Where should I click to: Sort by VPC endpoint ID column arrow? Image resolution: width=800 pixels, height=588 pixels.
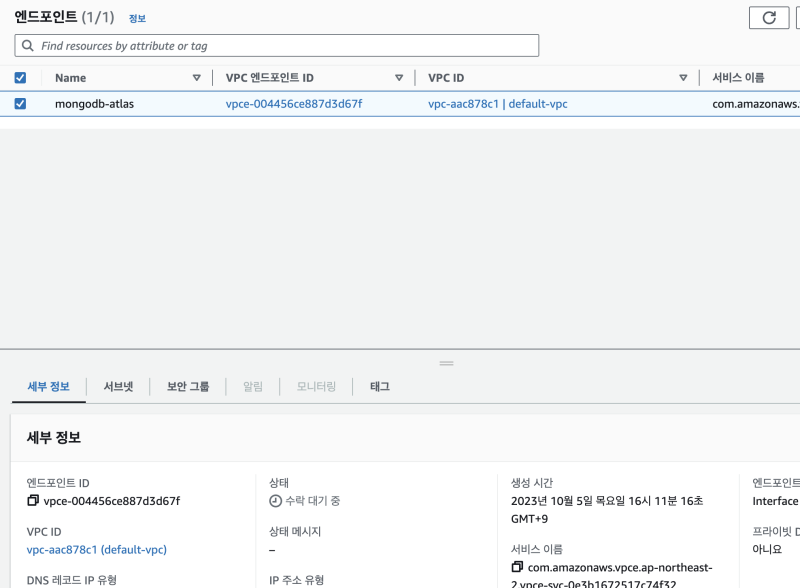tap(399, 78)
